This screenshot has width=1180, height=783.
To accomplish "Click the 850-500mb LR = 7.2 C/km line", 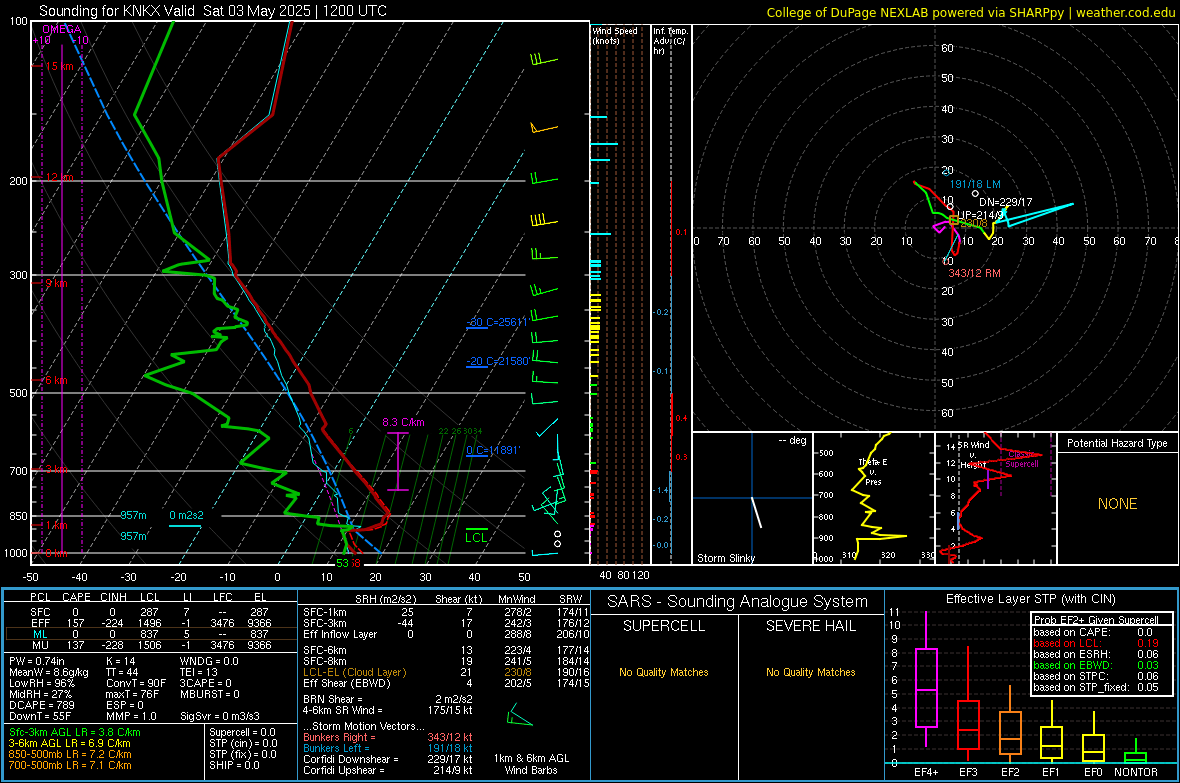I will [x=70, y=754].
